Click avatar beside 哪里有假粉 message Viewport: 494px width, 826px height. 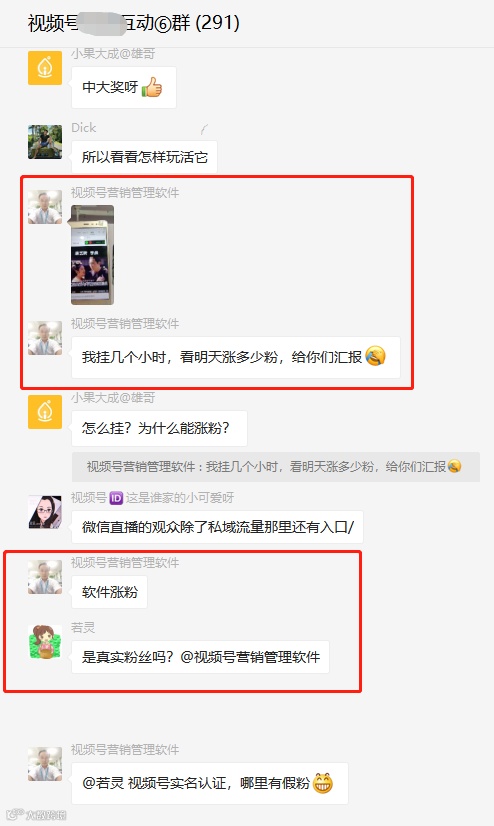pyautogui.click(x=45, y=763)
